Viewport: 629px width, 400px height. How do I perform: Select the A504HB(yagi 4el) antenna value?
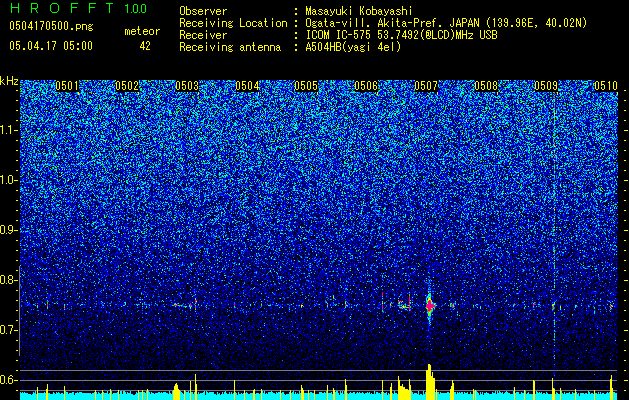pos(353,47)
